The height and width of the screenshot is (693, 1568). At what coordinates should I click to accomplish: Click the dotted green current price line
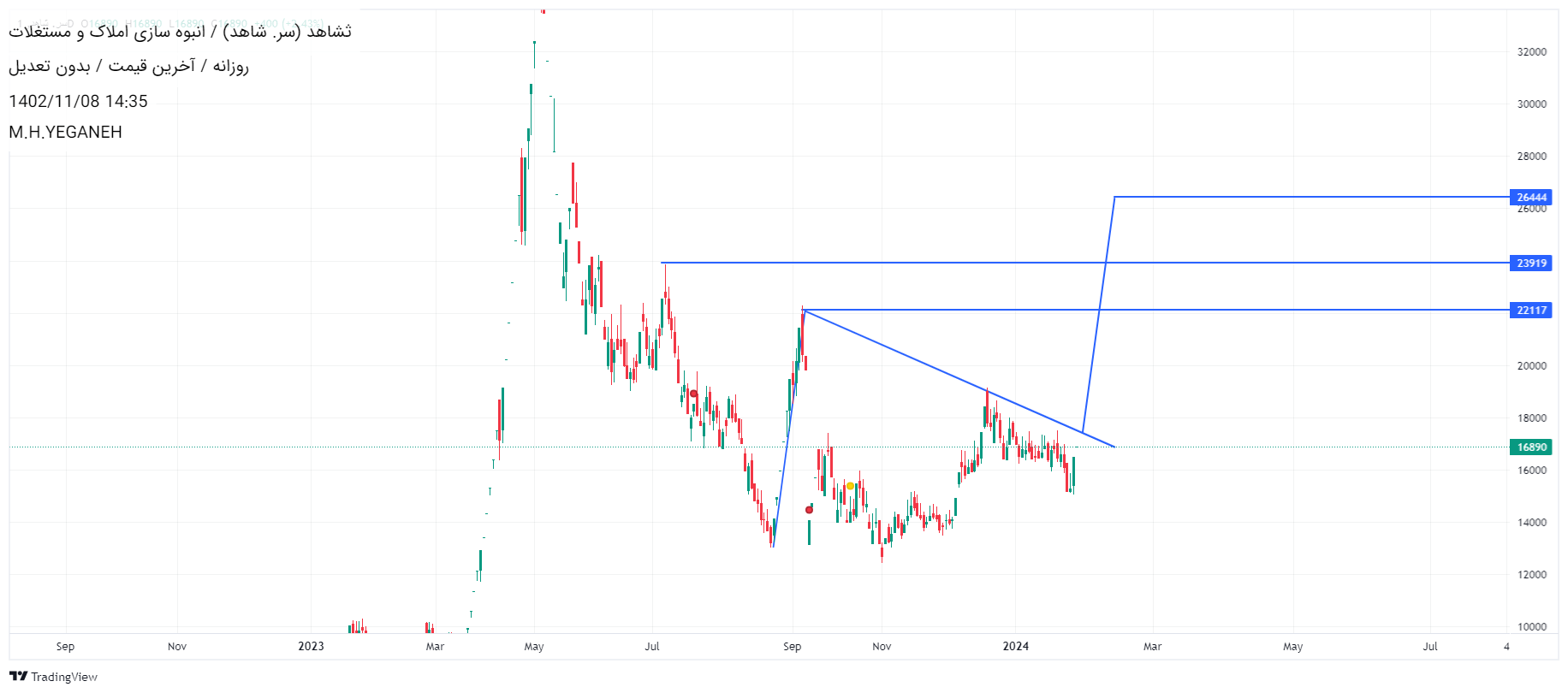click(342, 447)
